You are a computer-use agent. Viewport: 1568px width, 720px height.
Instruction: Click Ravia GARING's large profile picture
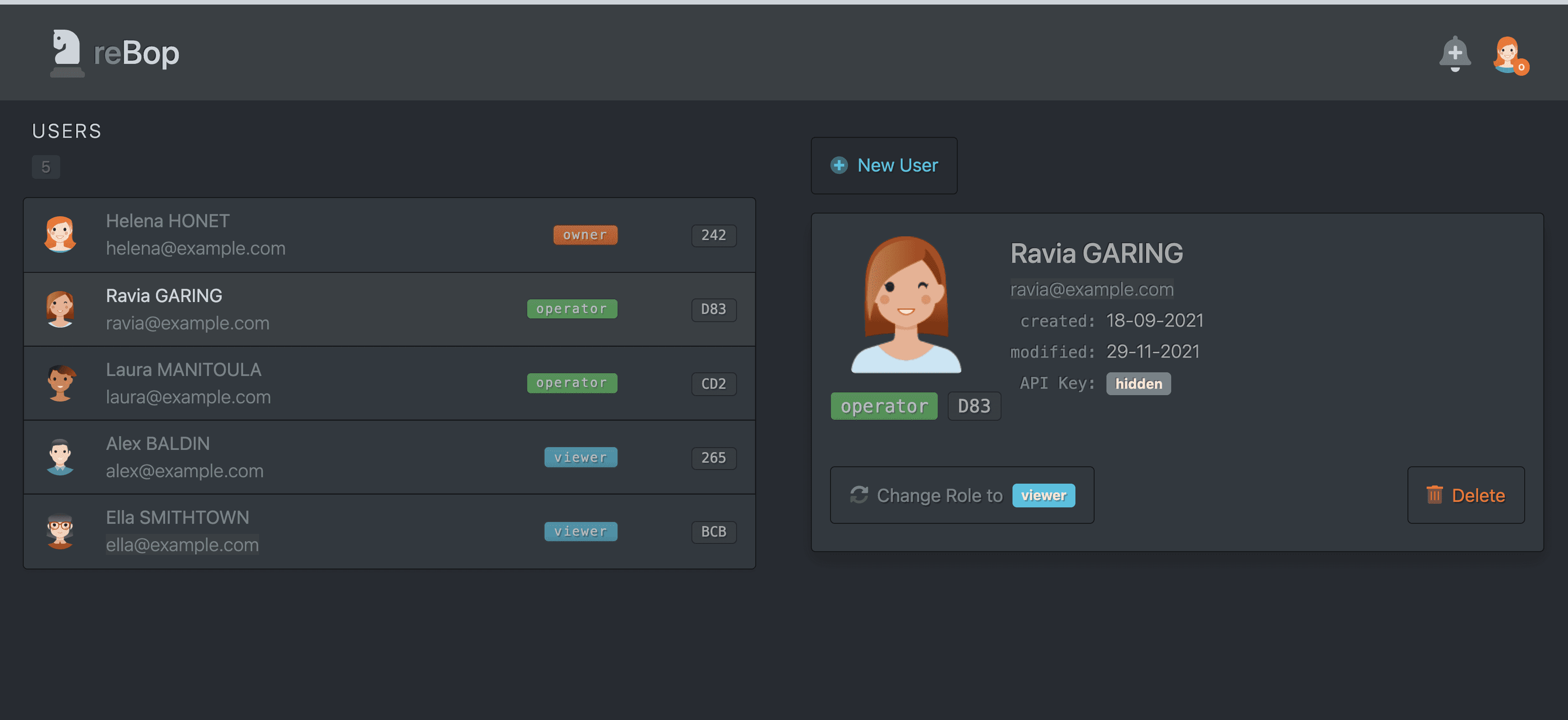point(905,304)
